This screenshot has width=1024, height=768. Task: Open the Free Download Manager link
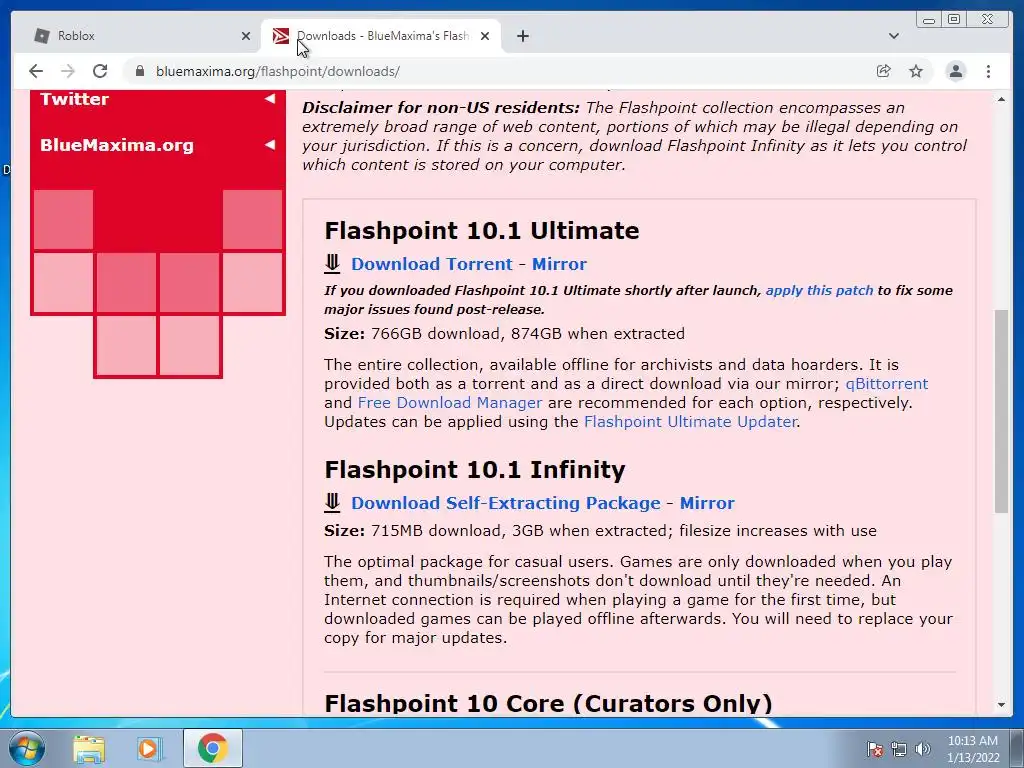click(449, 402)
